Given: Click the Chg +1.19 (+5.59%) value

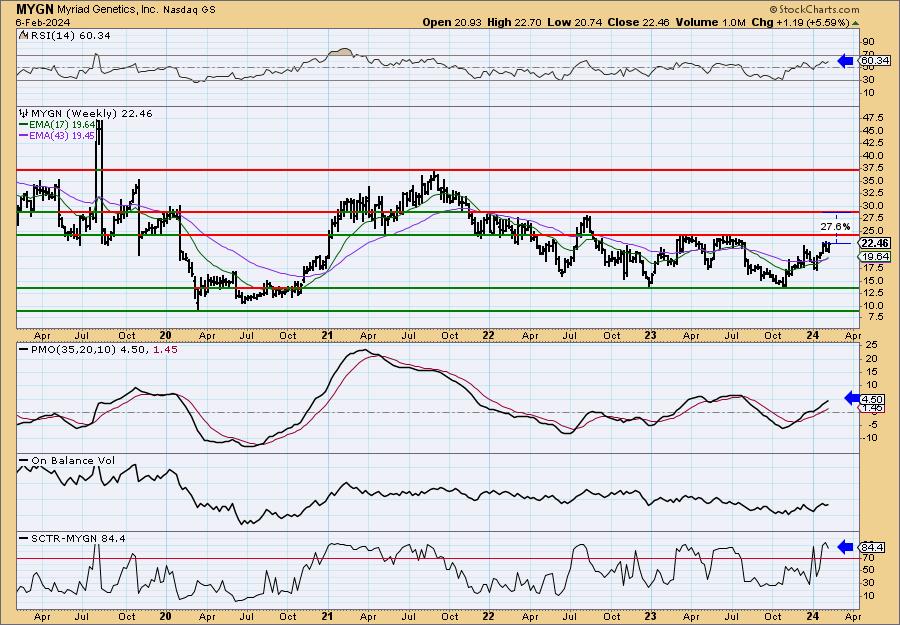Looking at the screenshot, I should coord(800,22).
